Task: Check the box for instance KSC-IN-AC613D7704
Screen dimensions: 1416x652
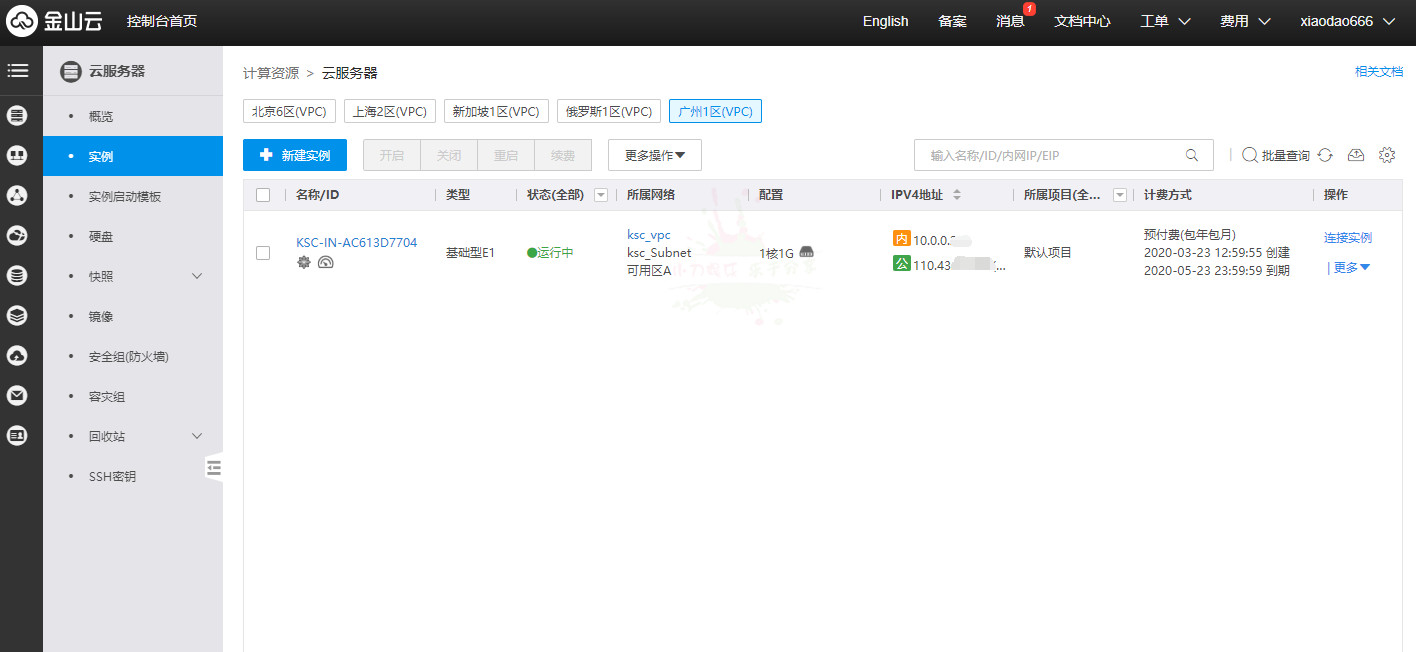Action: click(x=263, y=253)
